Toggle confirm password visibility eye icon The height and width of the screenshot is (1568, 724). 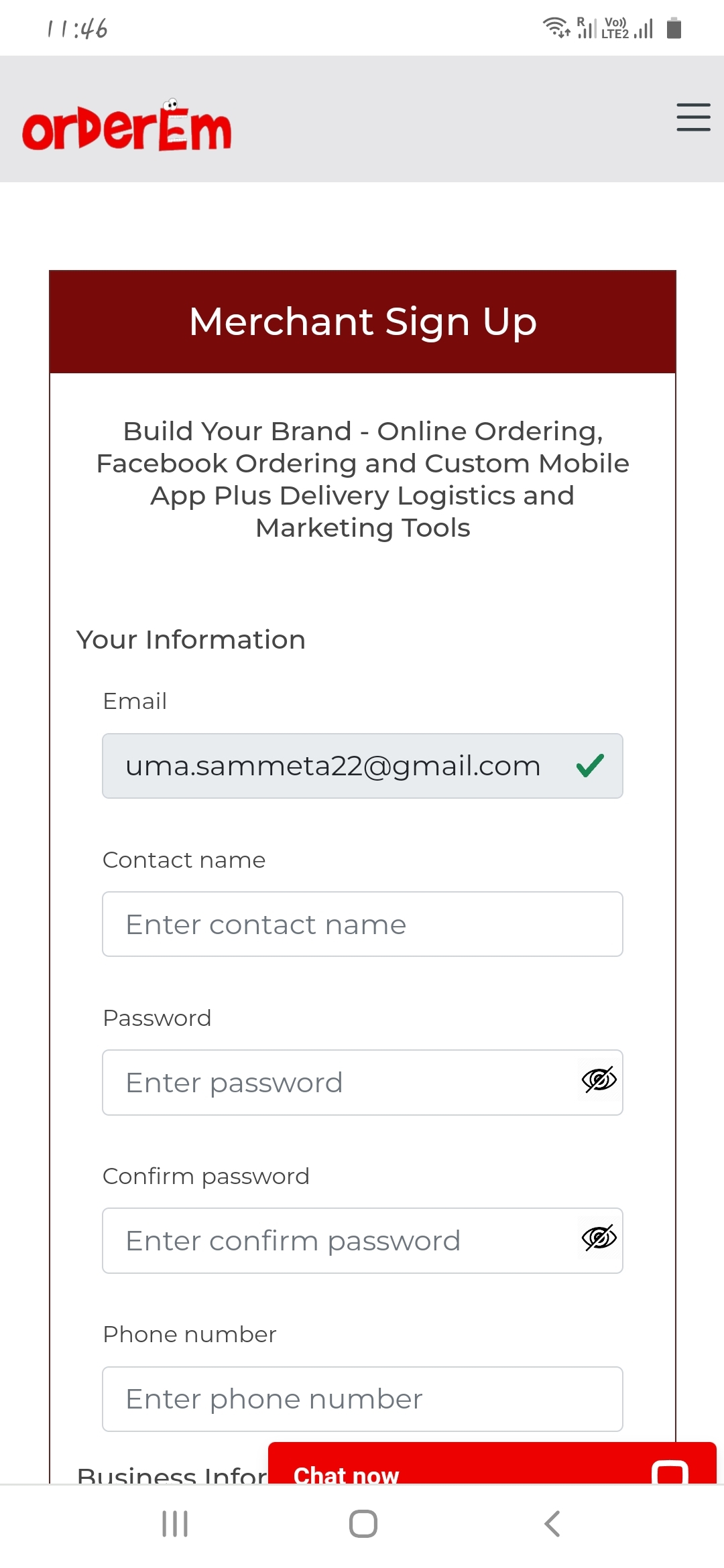(599, 1238)
